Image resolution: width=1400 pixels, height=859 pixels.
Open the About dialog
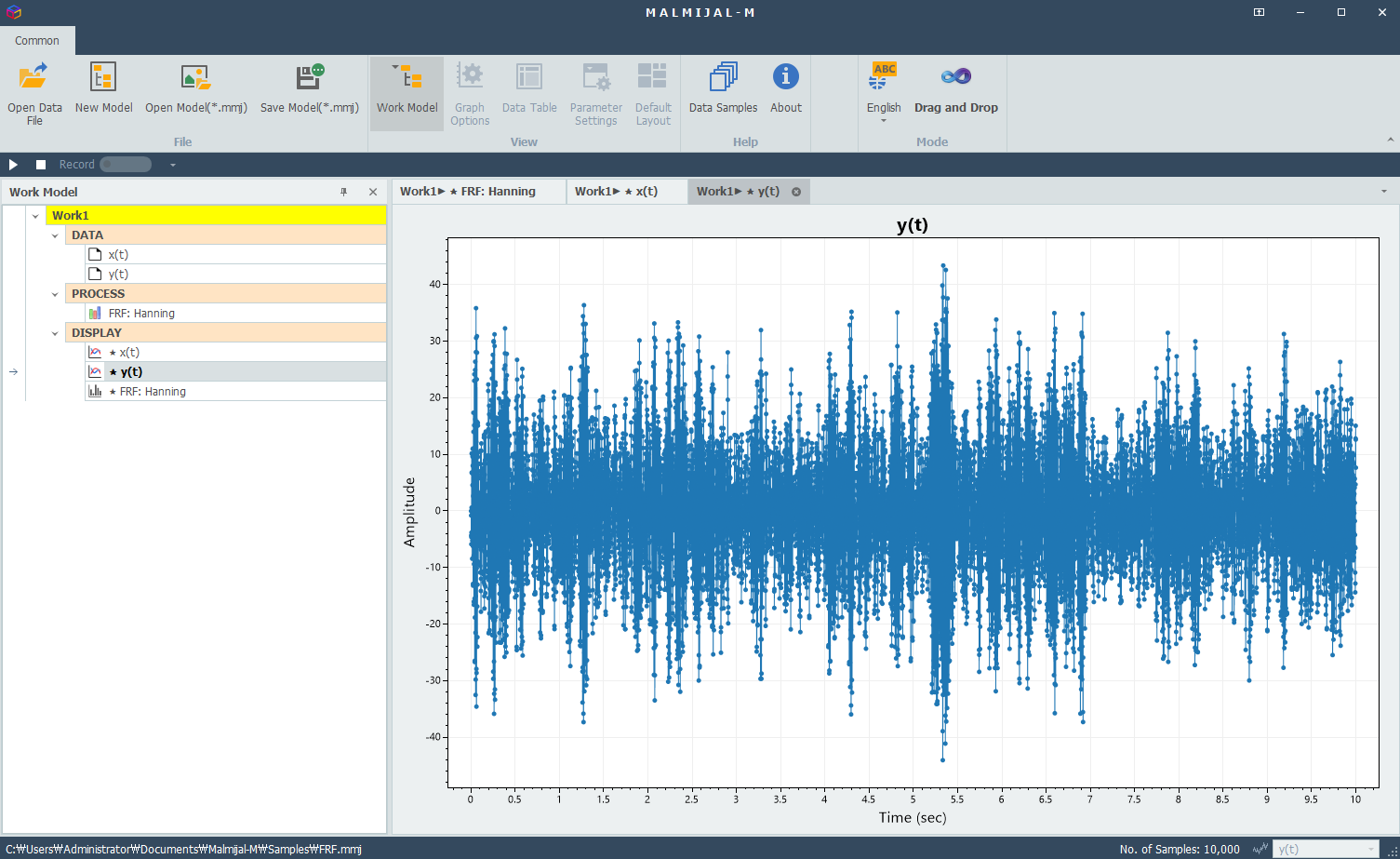(x=786, y=88)
